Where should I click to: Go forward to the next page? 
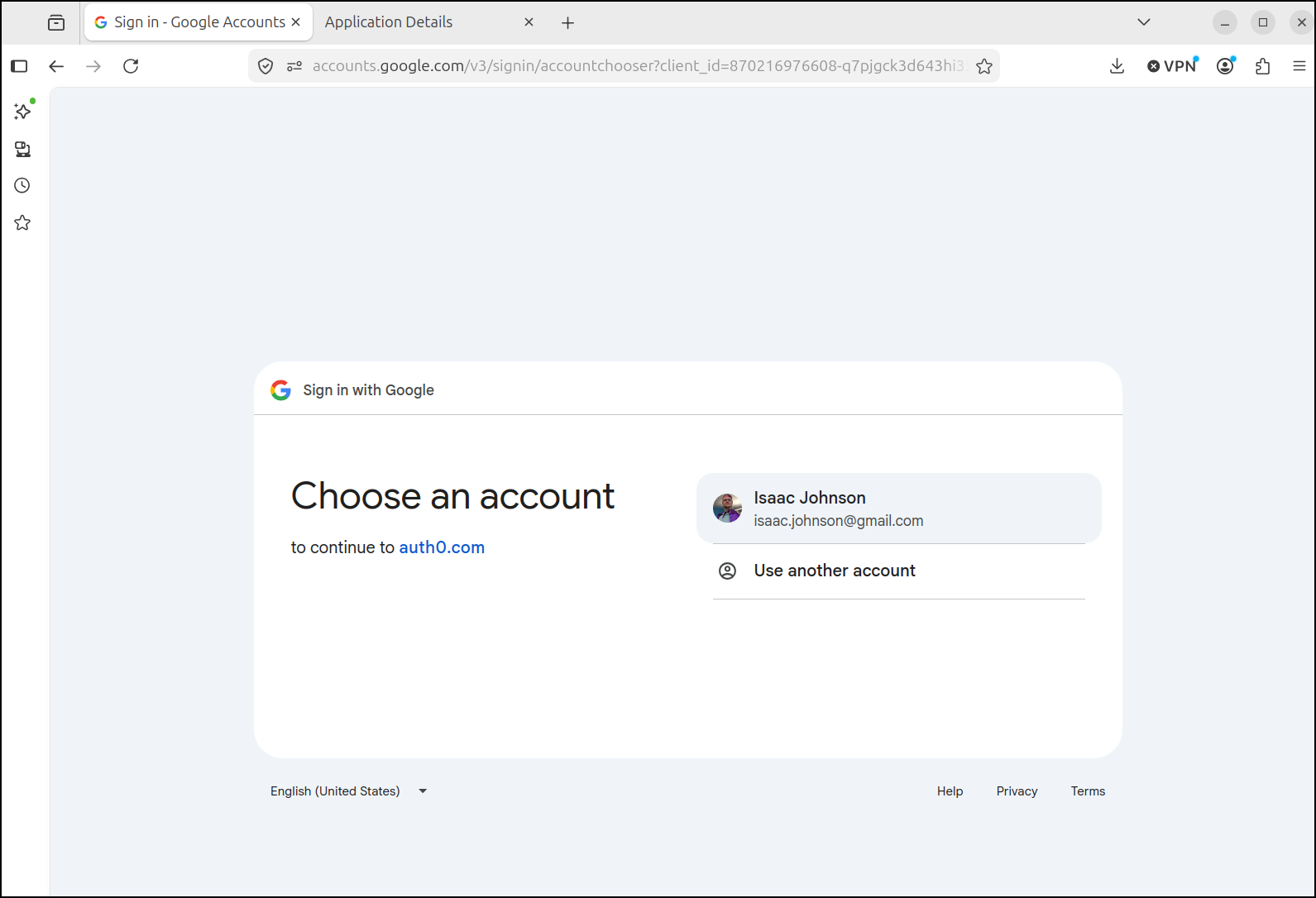click(x=93, y=66)
